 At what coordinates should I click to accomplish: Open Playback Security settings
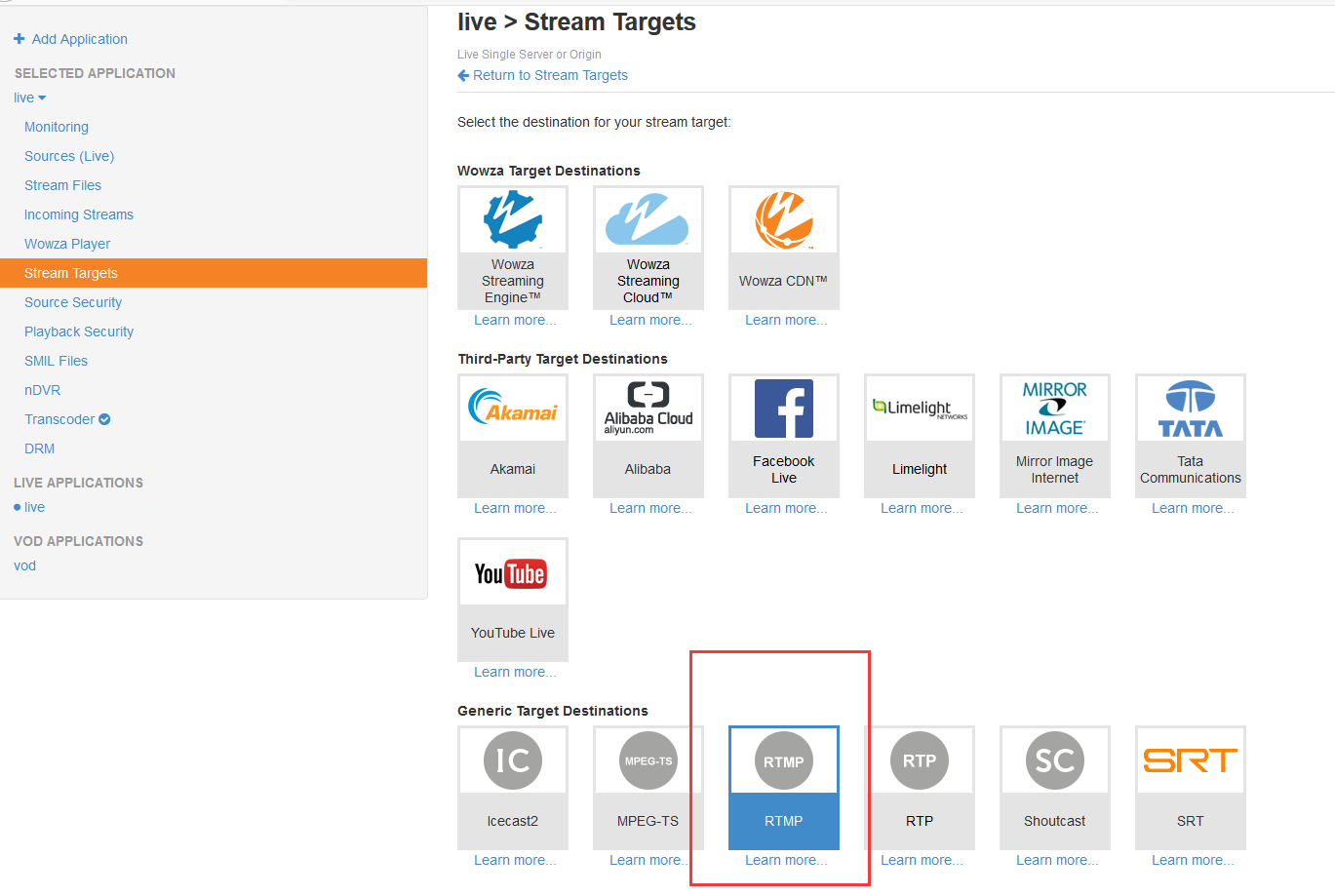79,331
